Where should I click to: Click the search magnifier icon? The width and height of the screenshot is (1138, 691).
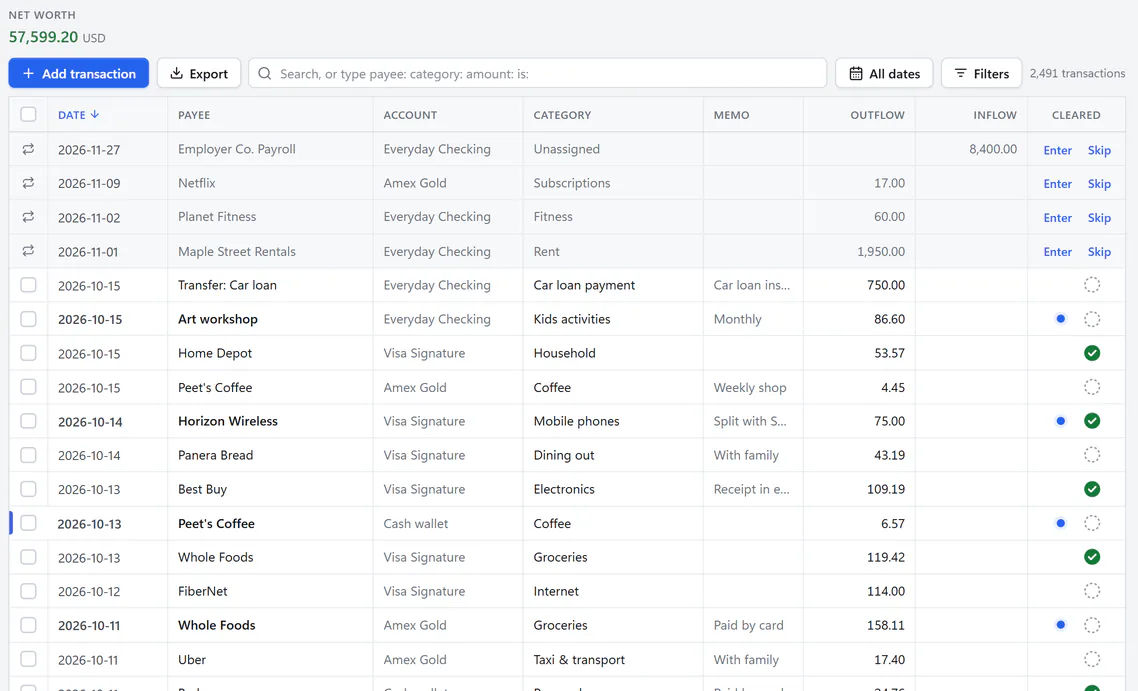[x=265, y=73]
